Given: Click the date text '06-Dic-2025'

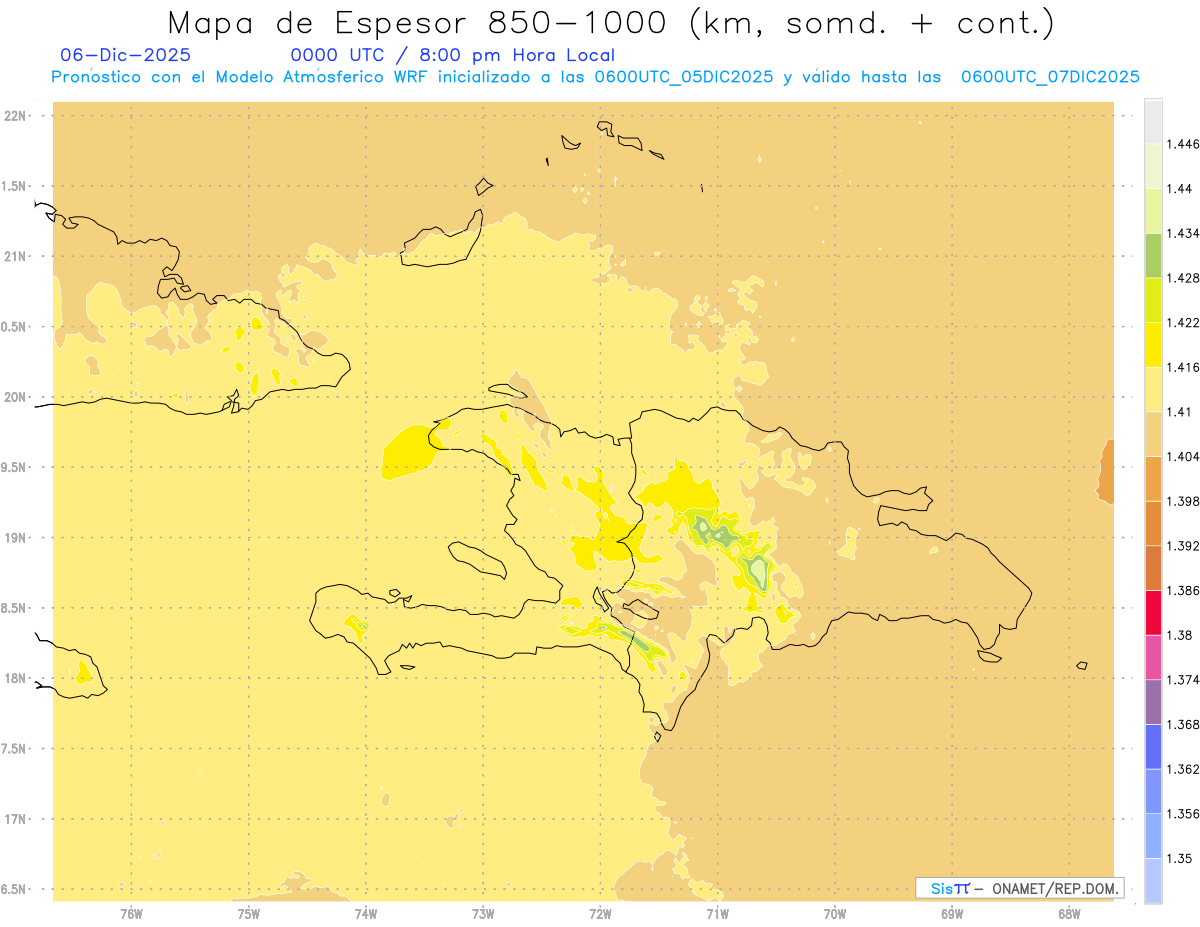Looking at the screenshot, I should tap(125, 55).
